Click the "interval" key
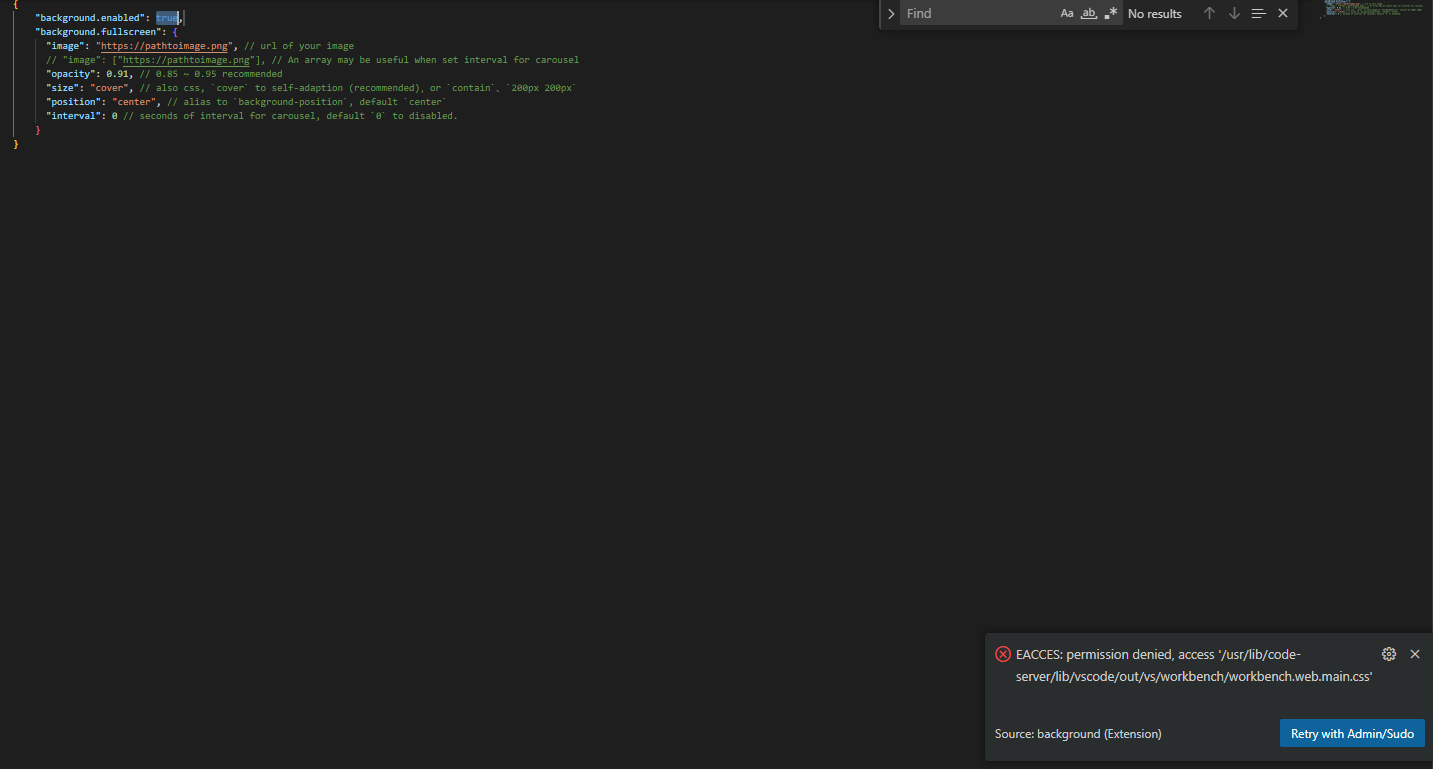1433x769 pixels. pos(73,116)
